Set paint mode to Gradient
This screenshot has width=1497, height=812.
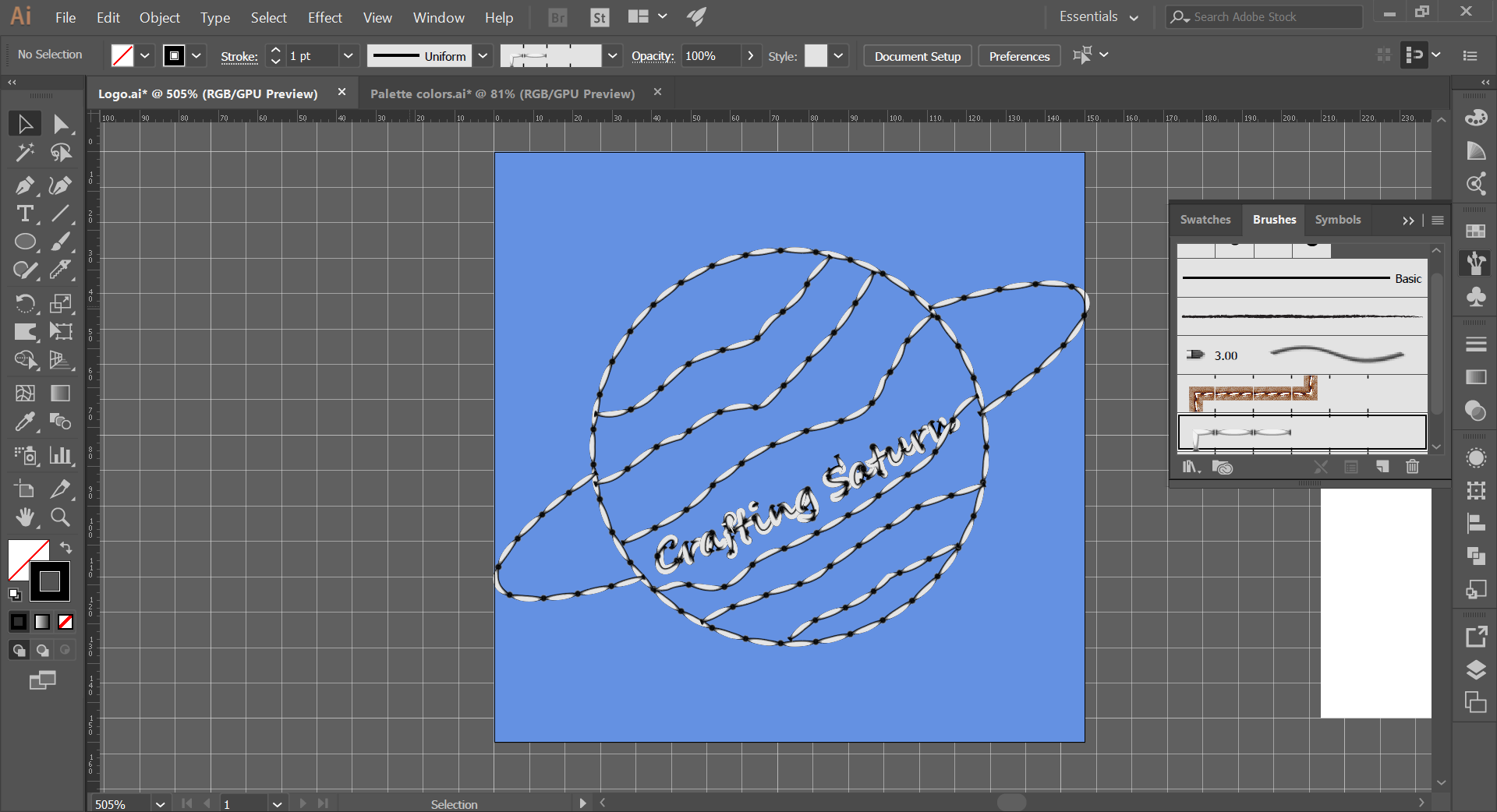42,622
